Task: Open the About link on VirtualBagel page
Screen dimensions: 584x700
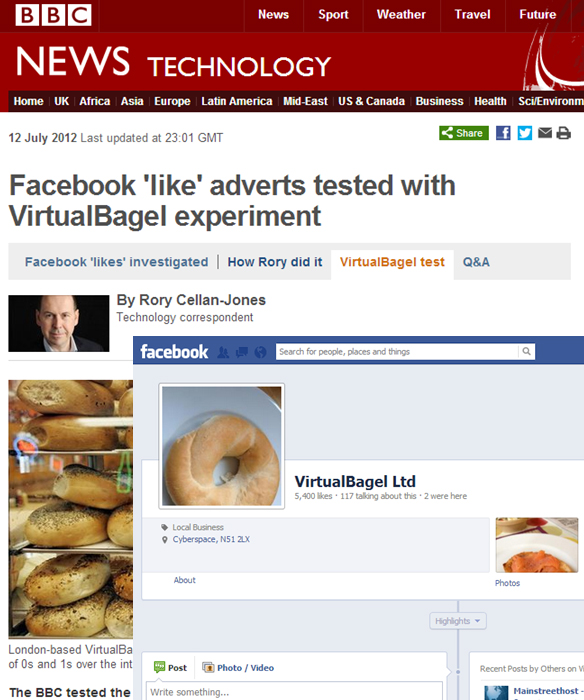Action: point(184,580)
